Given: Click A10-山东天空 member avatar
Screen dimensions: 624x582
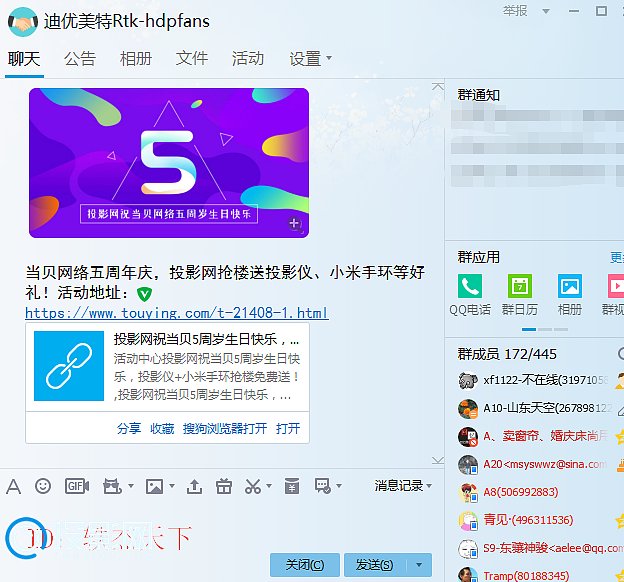Looking at the screenshot, I should (x=468, y=408).
